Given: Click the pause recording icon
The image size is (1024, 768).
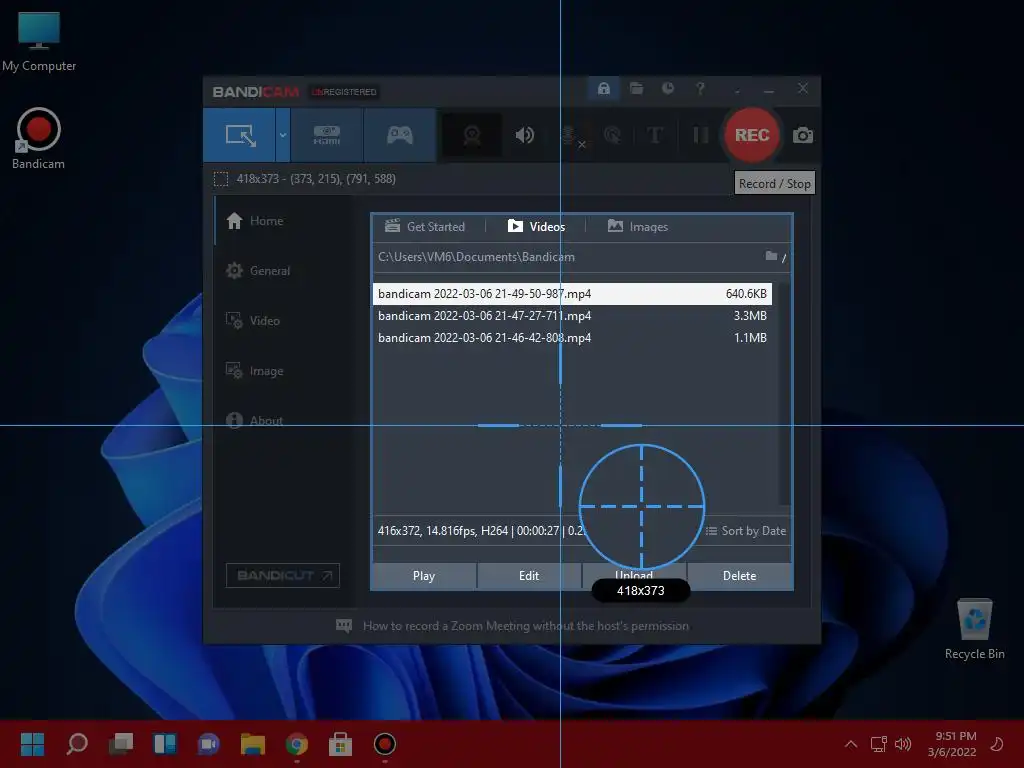Looking at the screenshot, I should (x=700, y=135).
